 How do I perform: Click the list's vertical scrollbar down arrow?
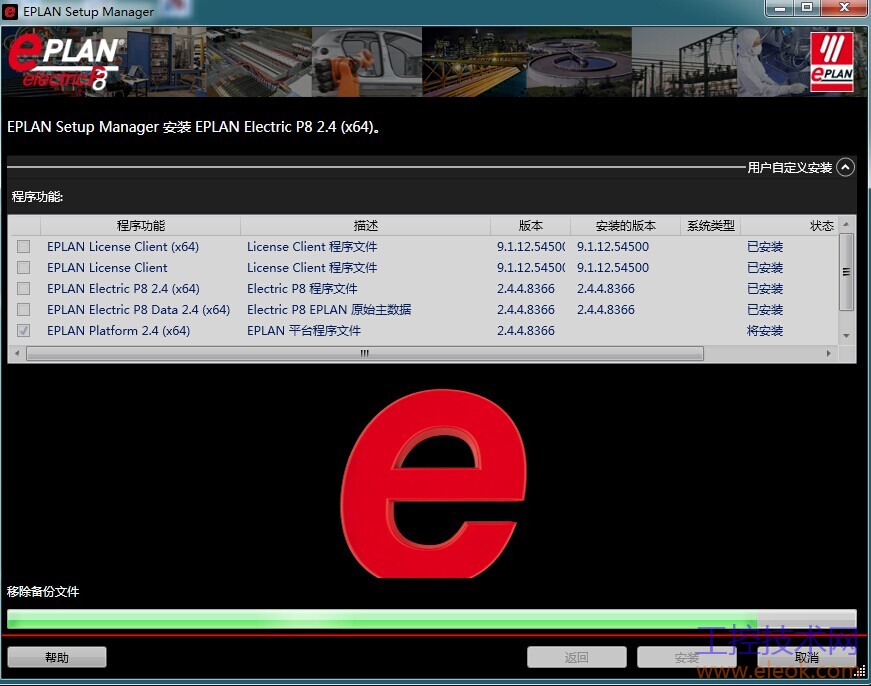coord(846,336)
